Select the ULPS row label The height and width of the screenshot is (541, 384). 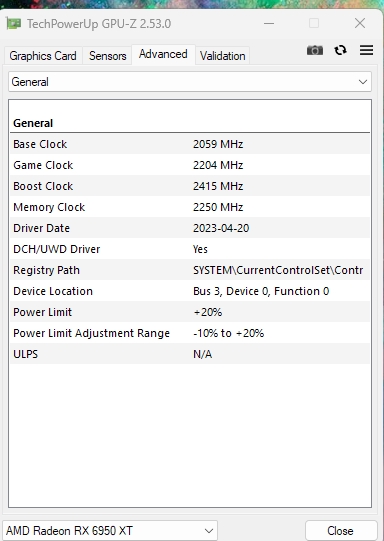pos(26,355)
